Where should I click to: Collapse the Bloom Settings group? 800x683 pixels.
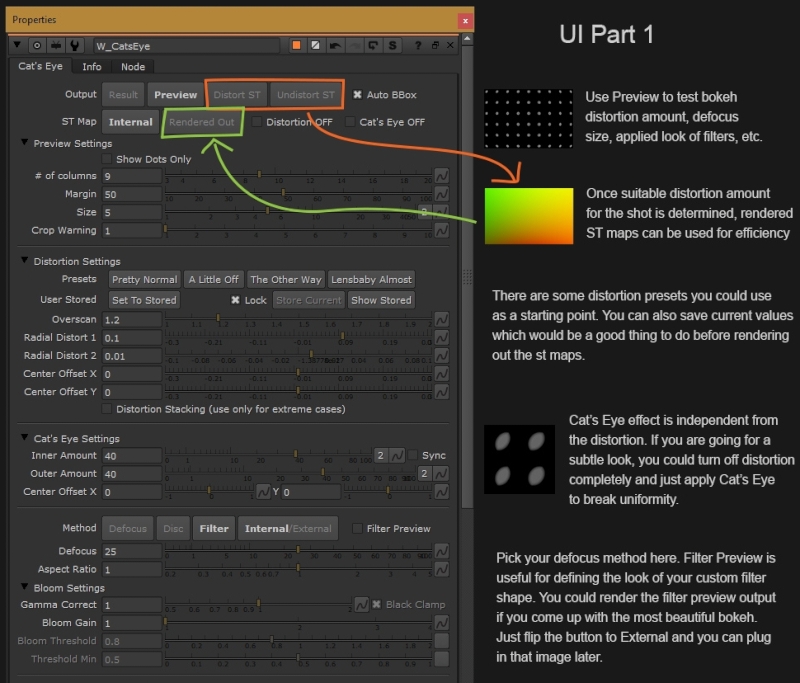(25, 588)
